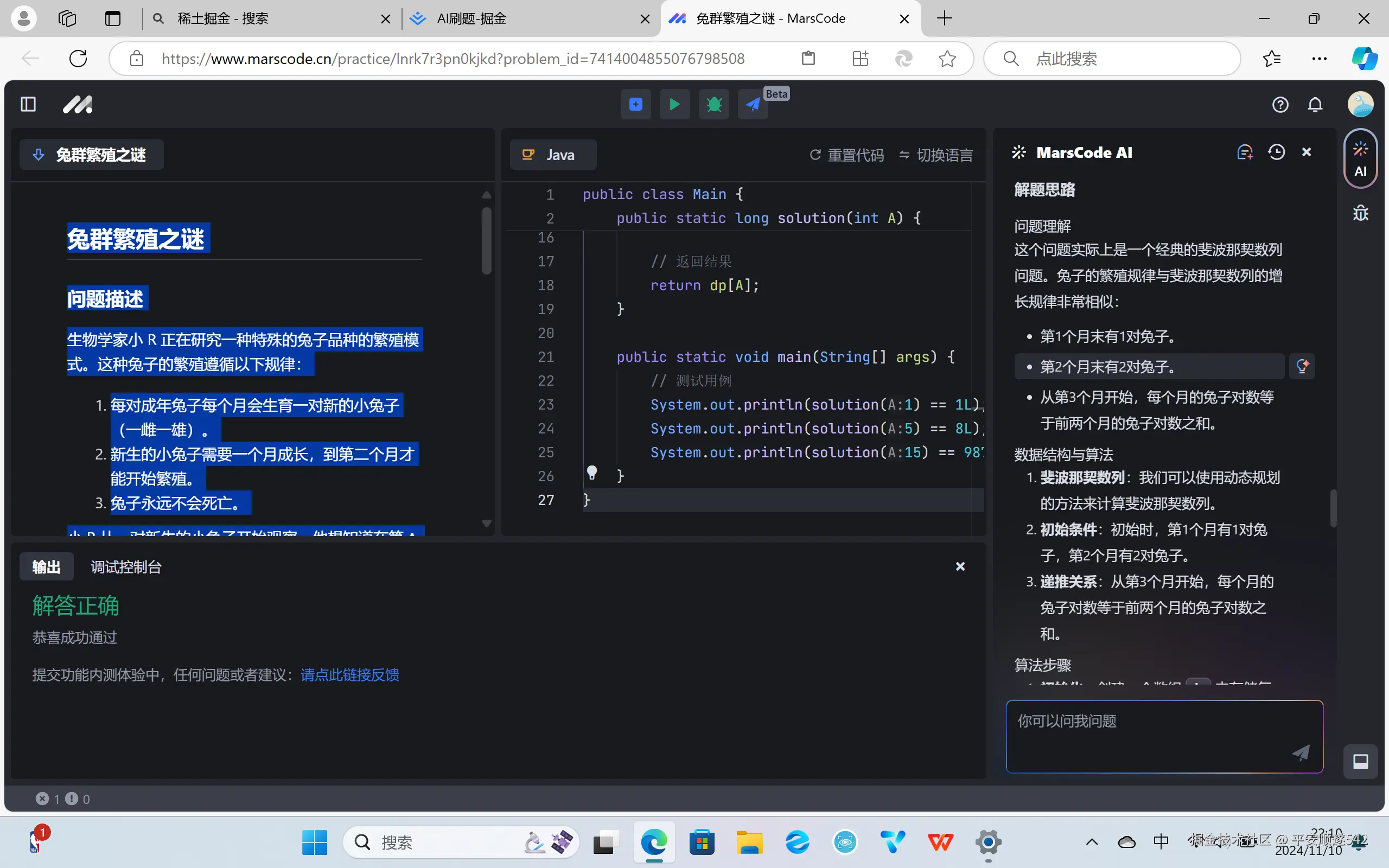Toggle the AI assistant side button

pos(1360,159)
